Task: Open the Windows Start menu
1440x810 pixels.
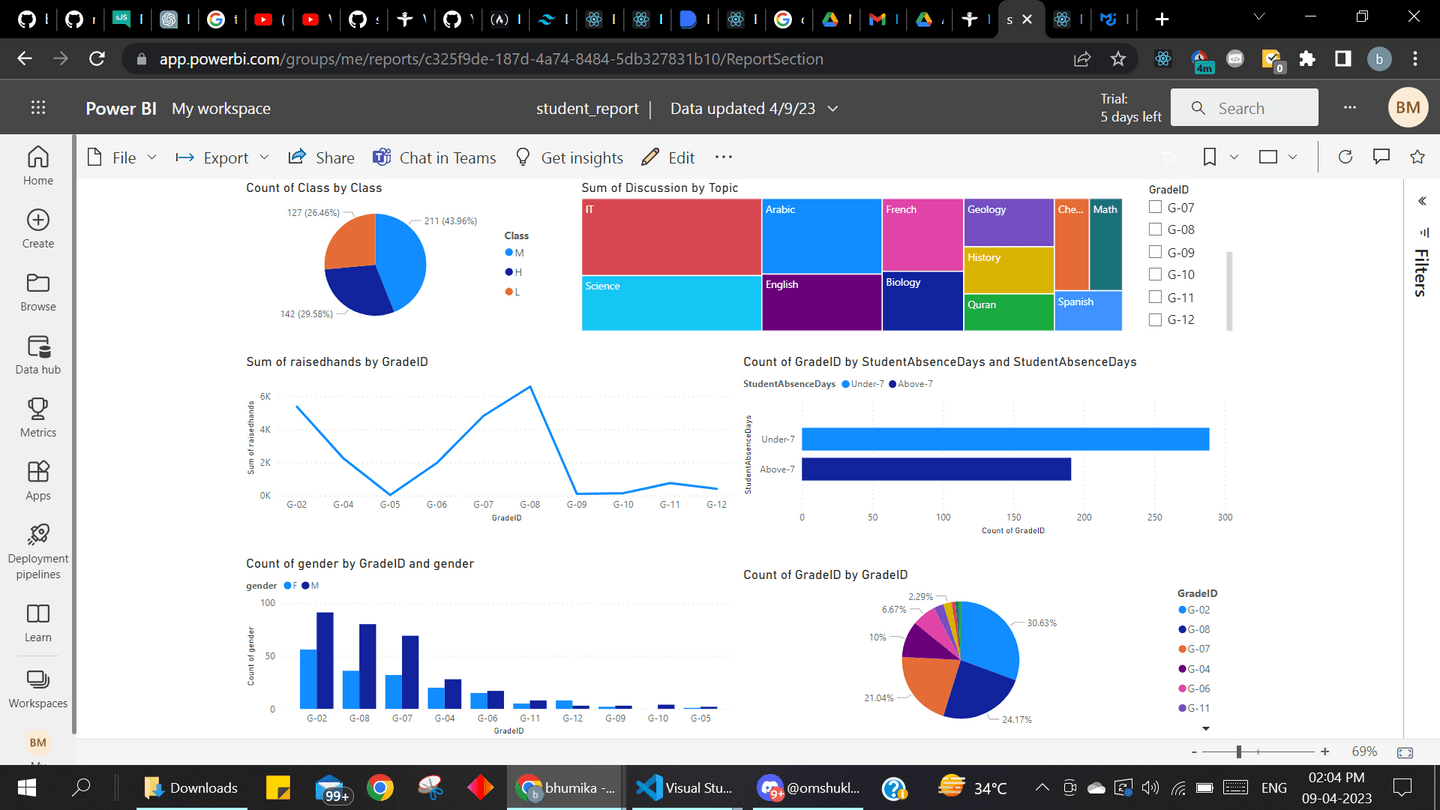Action: (27, 788)
